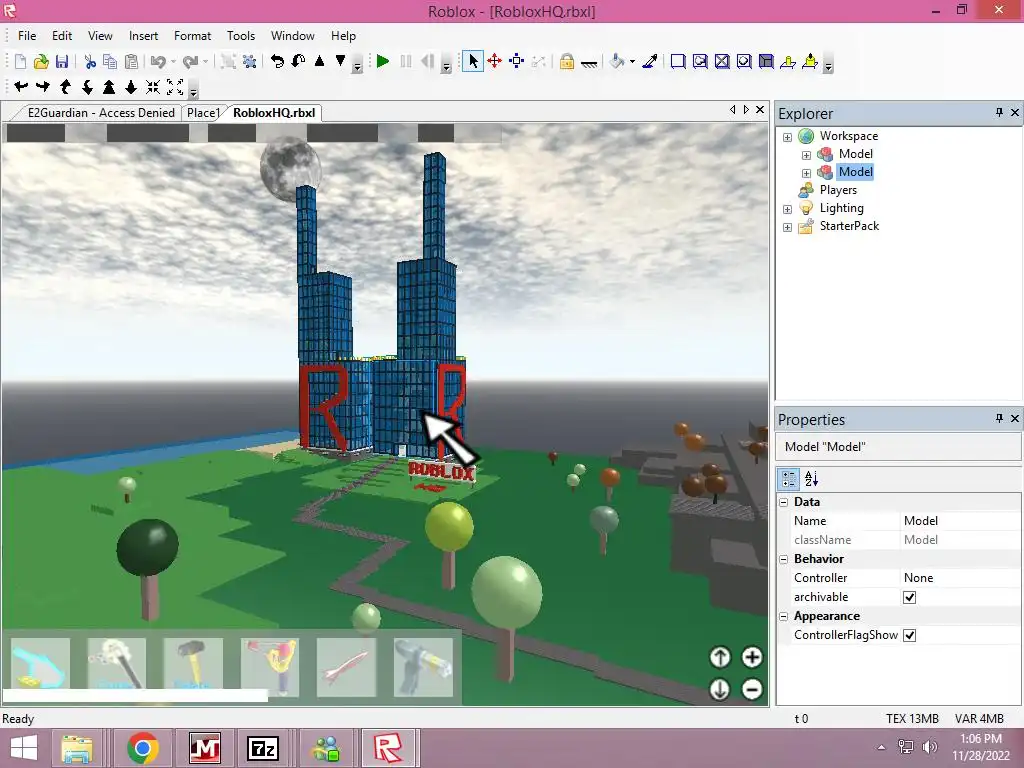
Task: Select the Players item in Explorer
Action: pos(838,190)
